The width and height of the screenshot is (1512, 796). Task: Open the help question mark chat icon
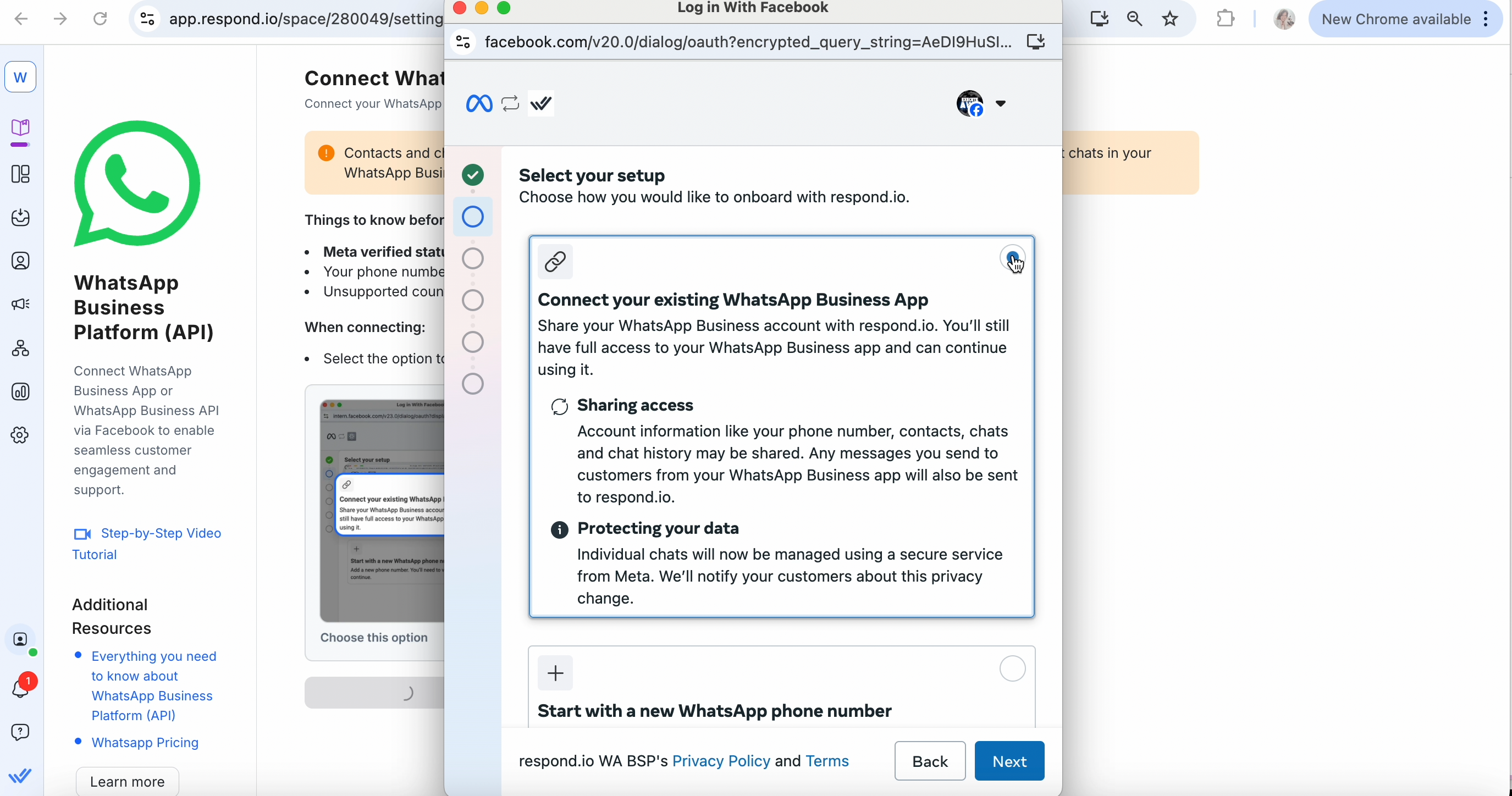(20, 732)
